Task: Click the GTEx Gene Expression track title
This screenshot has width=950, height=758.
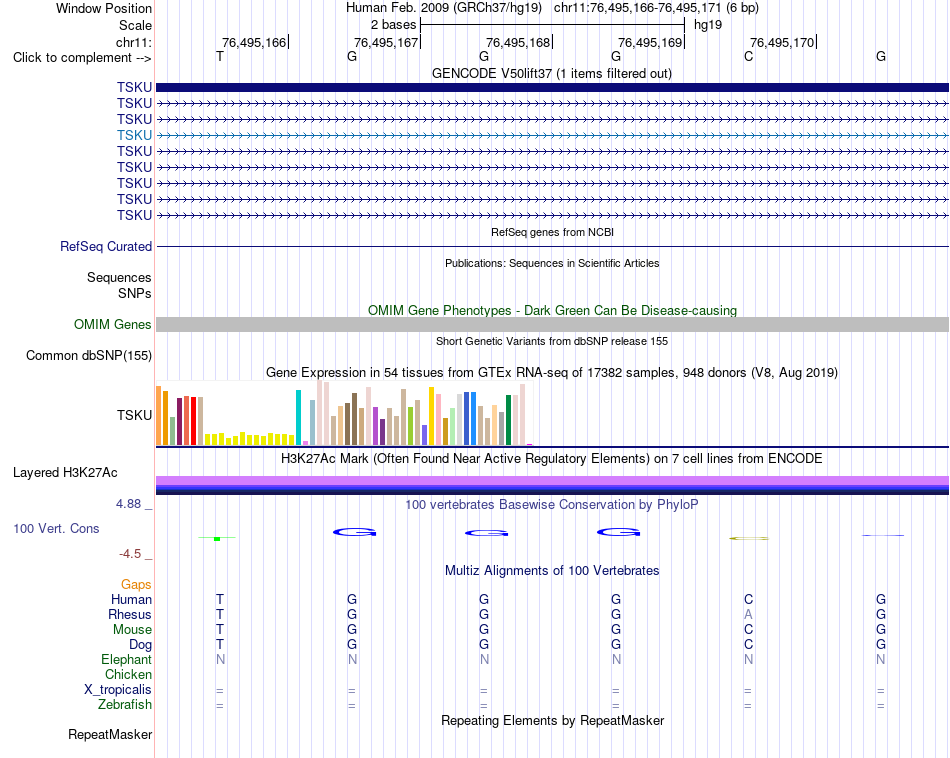Action: click(x=552, y=373)
